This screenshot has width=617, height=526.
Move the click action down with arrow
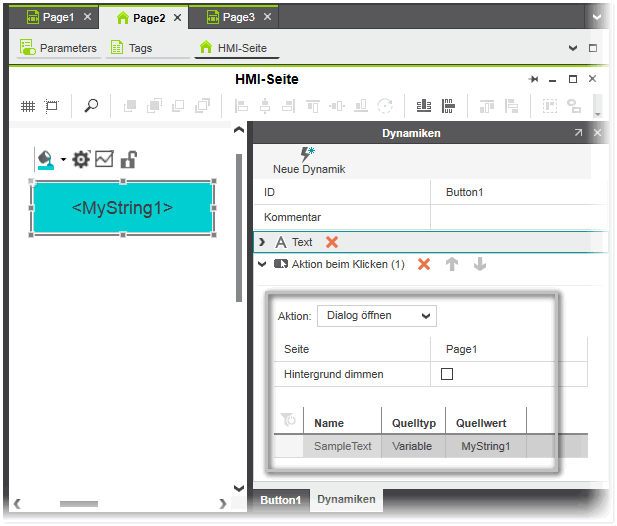click(x=480, y=265)
